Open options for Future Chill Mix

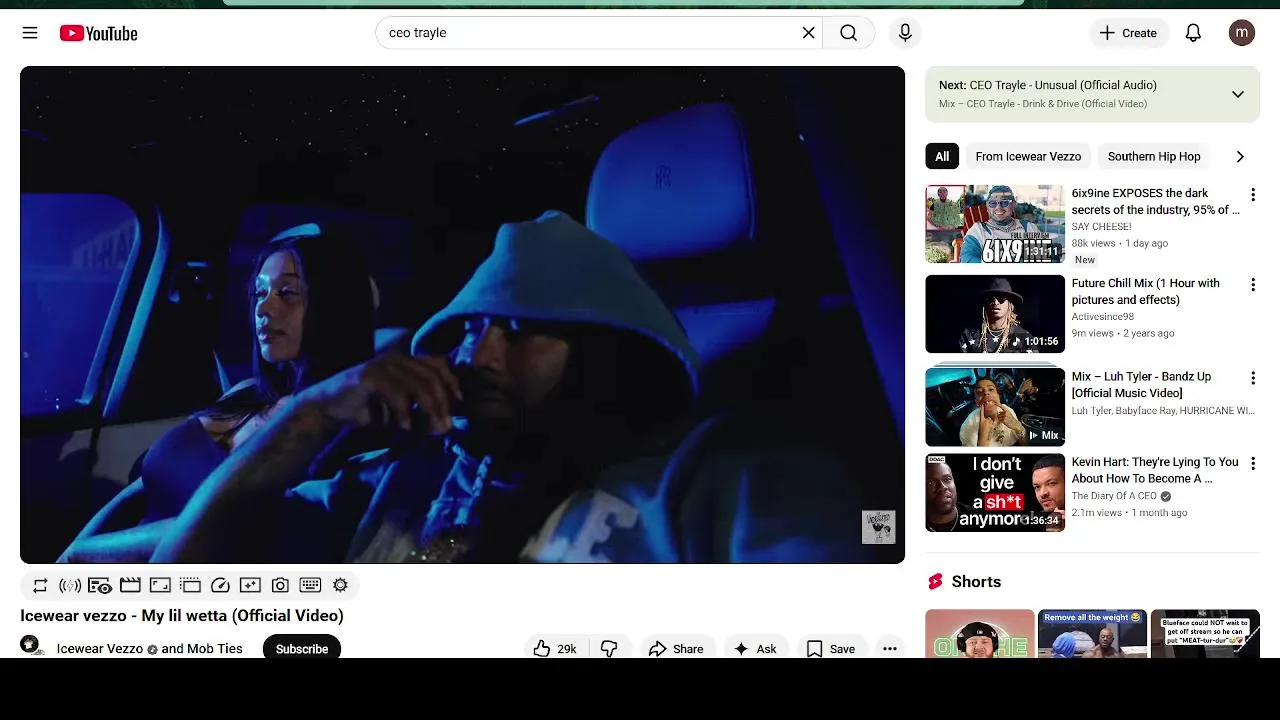click(x=1252, y=285)
